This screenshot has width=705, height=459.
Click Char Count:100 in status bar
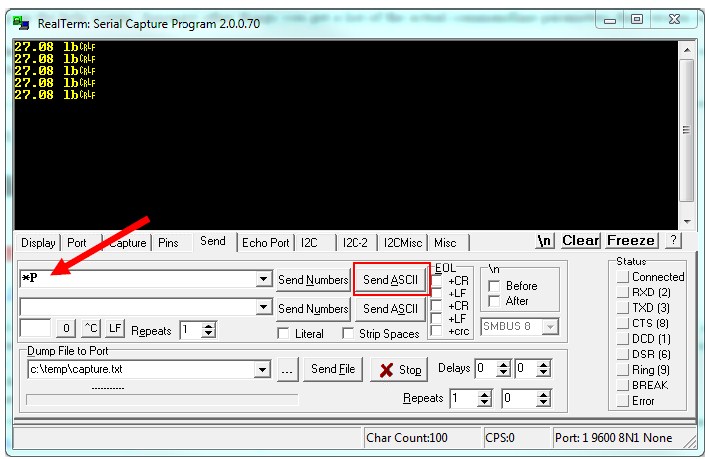(406, 437)
